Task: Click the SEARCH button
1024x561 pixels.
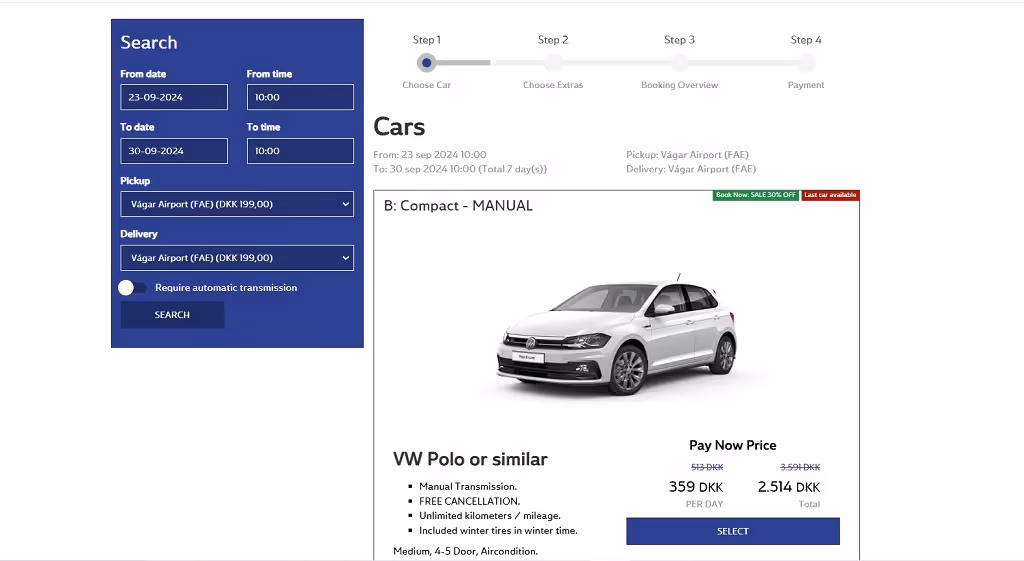Action: click(x=172, y=315)
